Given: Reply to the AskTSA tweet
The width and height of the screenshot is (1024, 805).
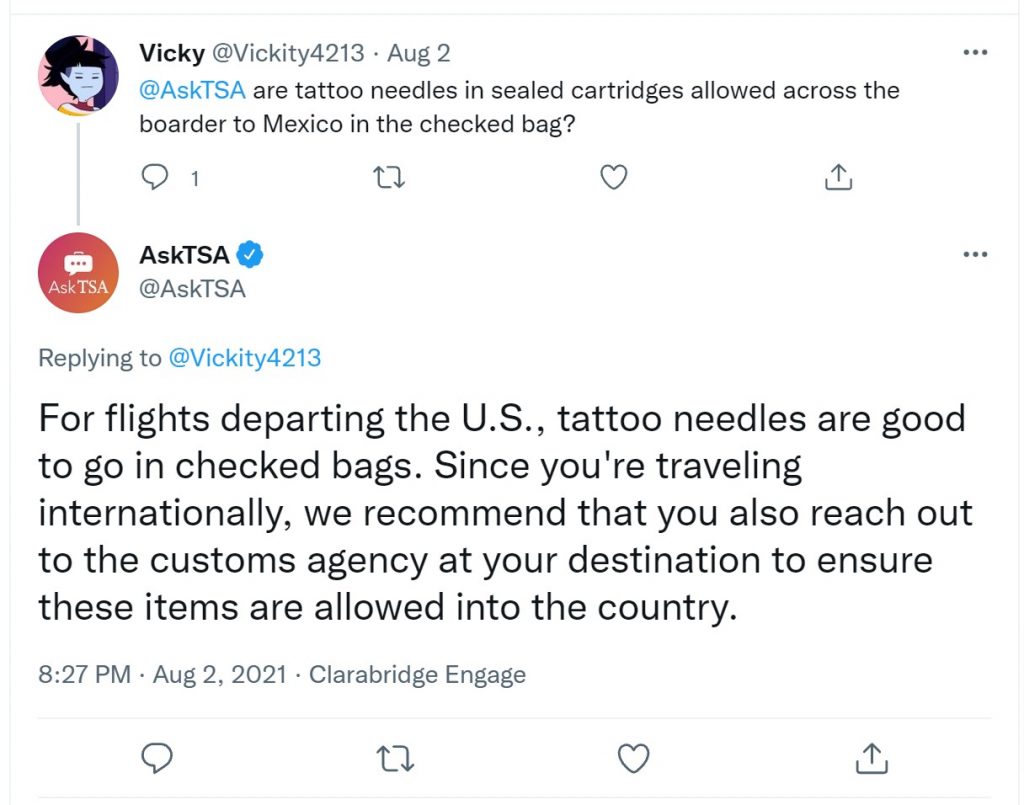Looking at the screenshot, I should click(x=157, y=758).
